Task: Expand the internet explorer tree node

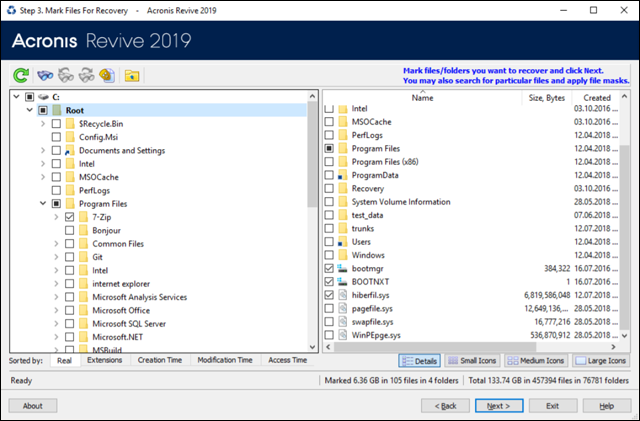Action: 56,283
